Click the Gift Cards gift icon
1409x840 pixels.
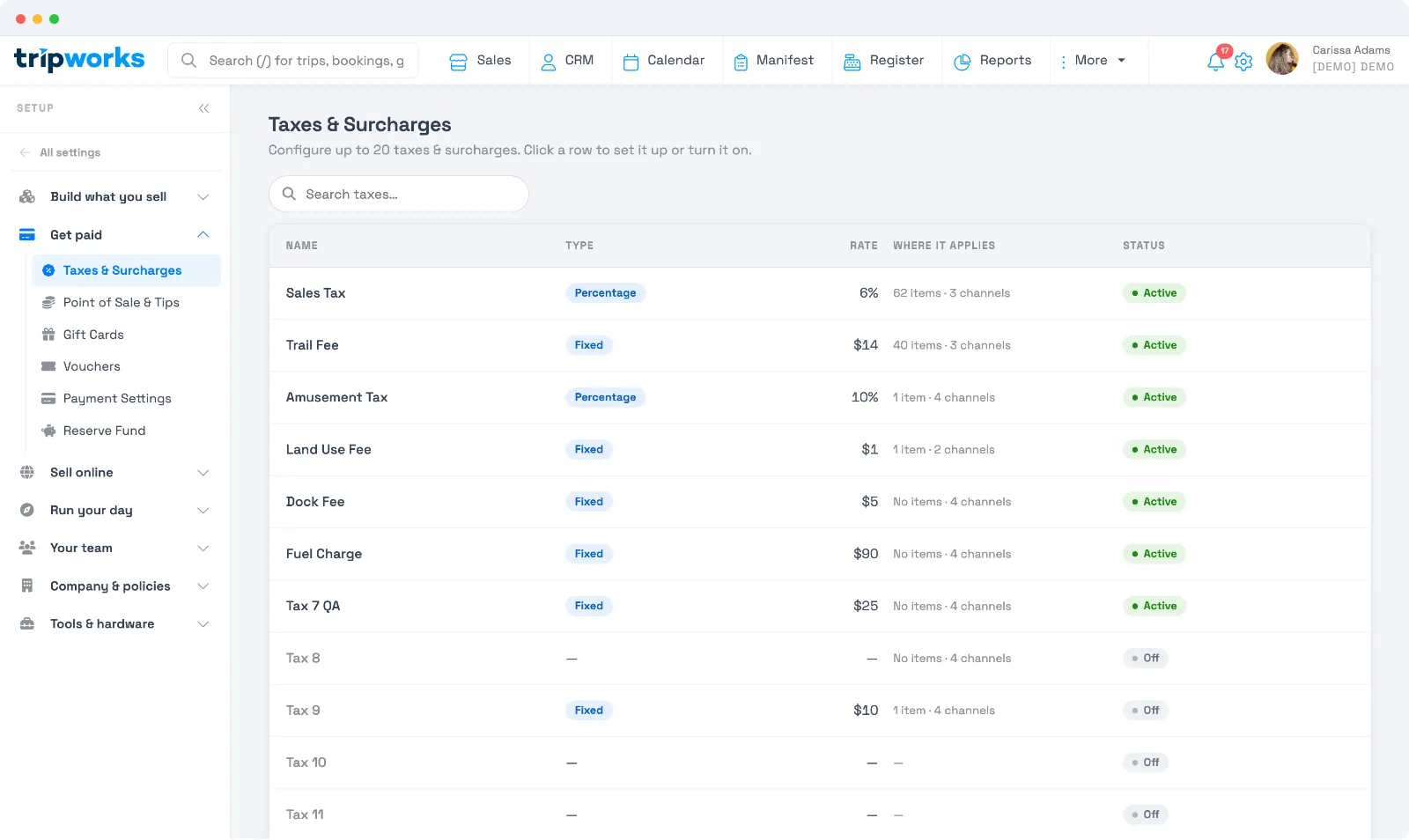coord(48,335)
